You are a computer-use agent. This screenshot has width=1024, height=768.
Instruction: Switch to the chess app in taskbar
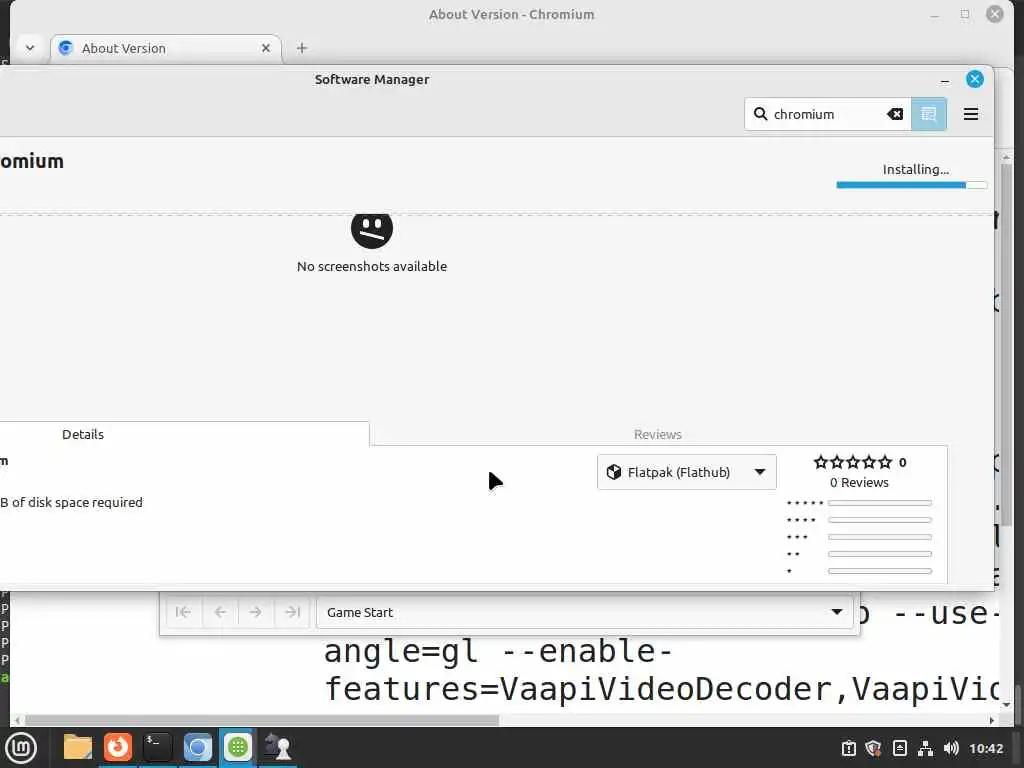point(278,748)
